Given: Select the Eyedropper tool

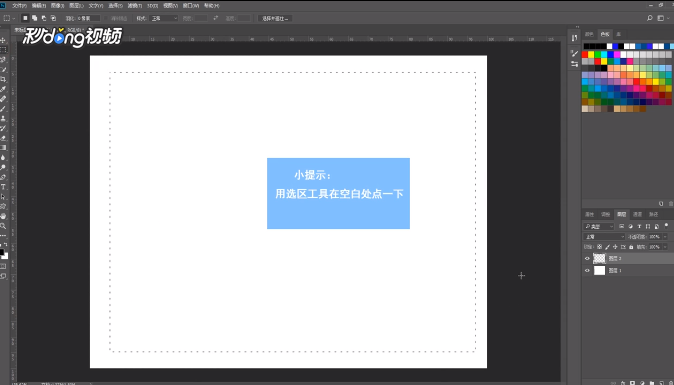Looking at the screenshot, I should pyautogui.click(x=3, y=89).
